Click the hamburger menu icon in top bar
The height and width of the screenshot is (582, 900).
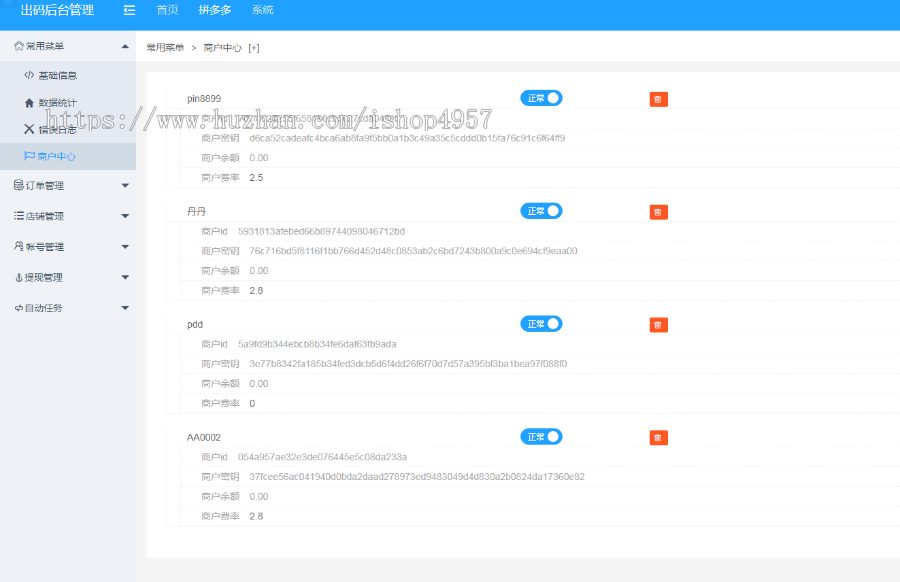click(x=128, y=11)
